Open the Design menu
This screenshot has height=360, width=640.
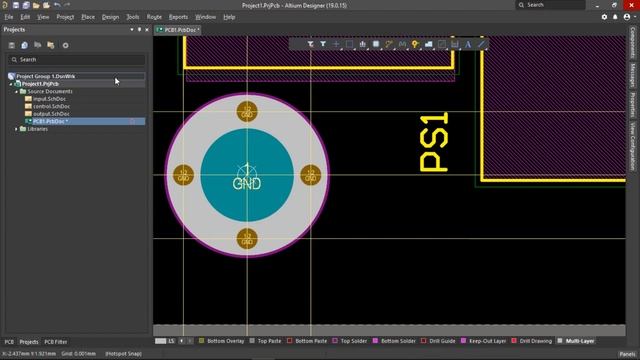[110, 17]
